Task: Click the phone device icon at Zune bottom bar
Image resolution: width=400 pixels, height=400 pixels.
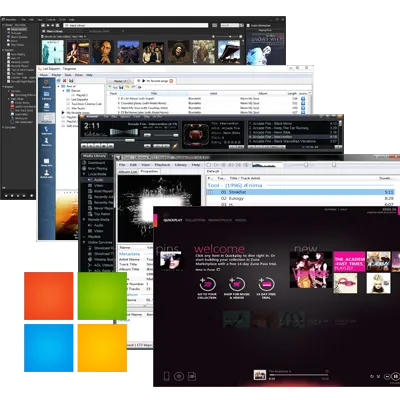Action: [166, 376]
